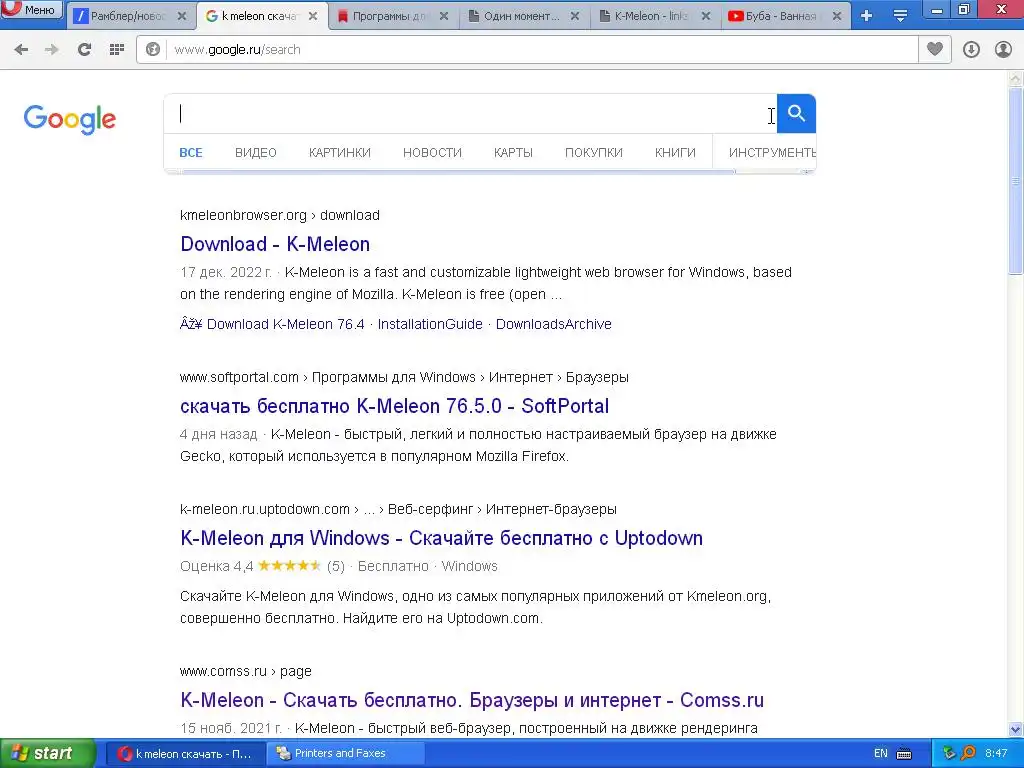Select the КАРТИНКИ search filter

pyautogui.click(x=340, y=153)
